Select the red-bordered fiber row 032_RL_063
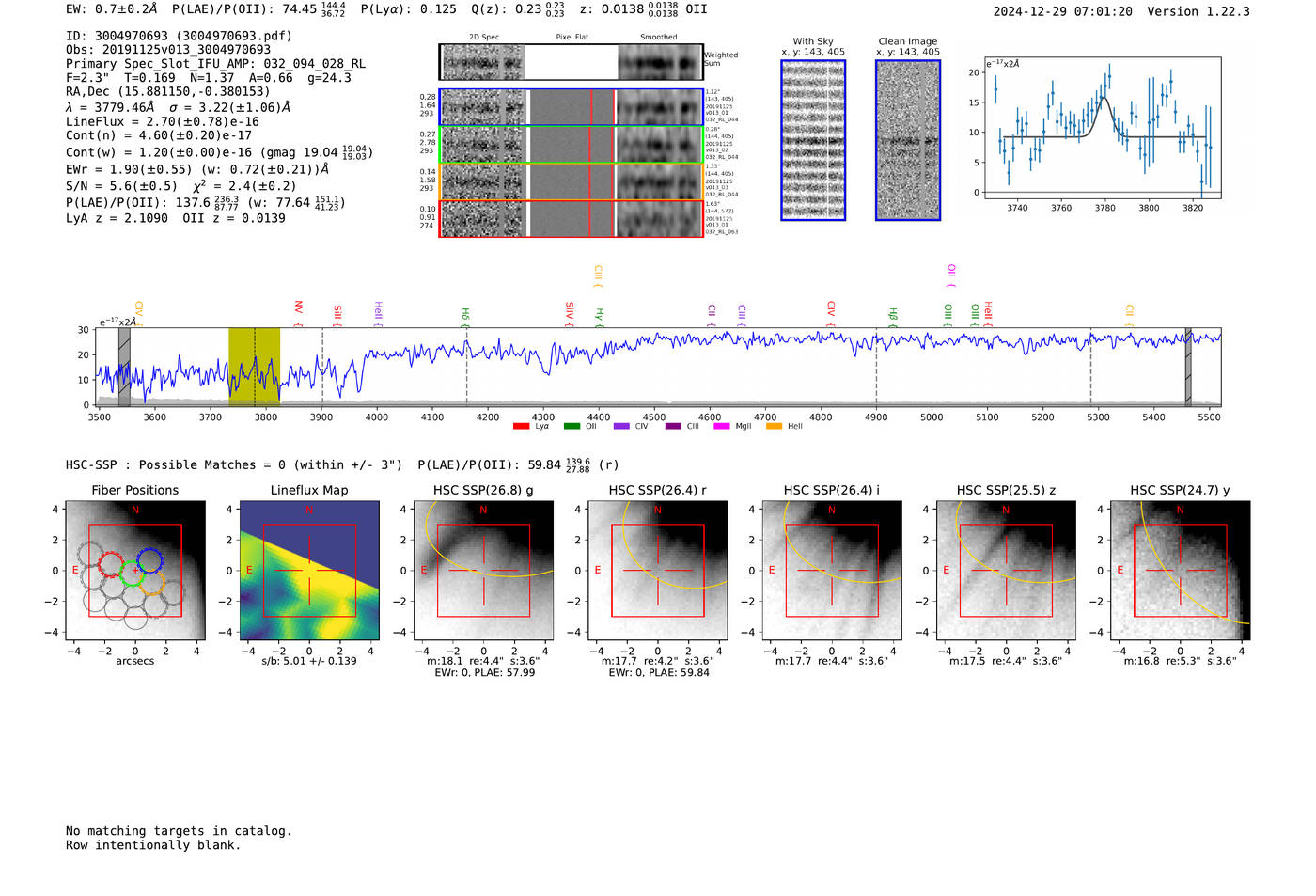This screenshot has height=896, width=1316. (x=572, y=218)
